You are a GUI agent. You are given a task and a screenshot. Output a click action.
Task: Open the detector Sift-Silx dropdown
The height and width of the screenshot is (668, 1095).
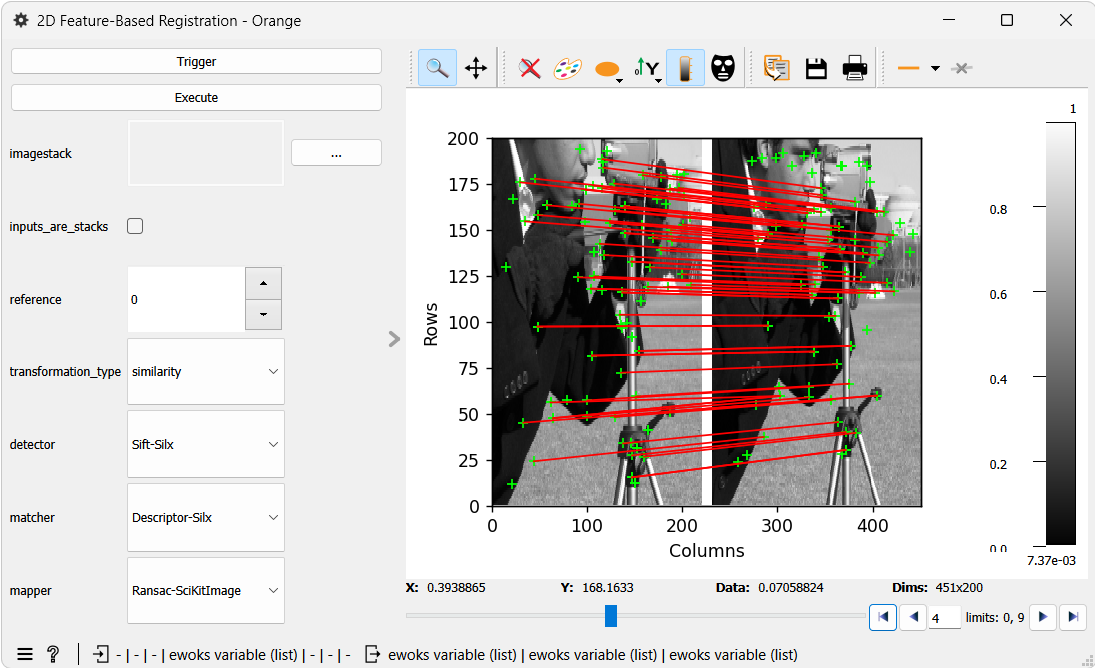coord(206,444)
